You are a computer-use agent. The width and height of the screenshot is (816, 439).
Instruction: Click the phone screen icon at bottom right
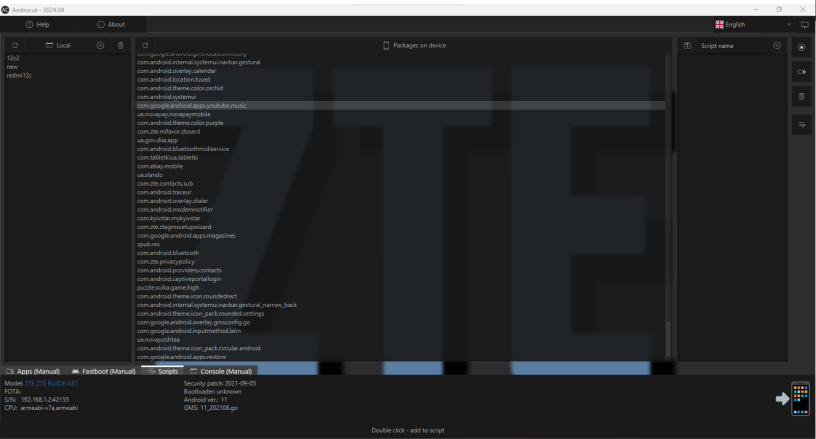click(799, 397)
